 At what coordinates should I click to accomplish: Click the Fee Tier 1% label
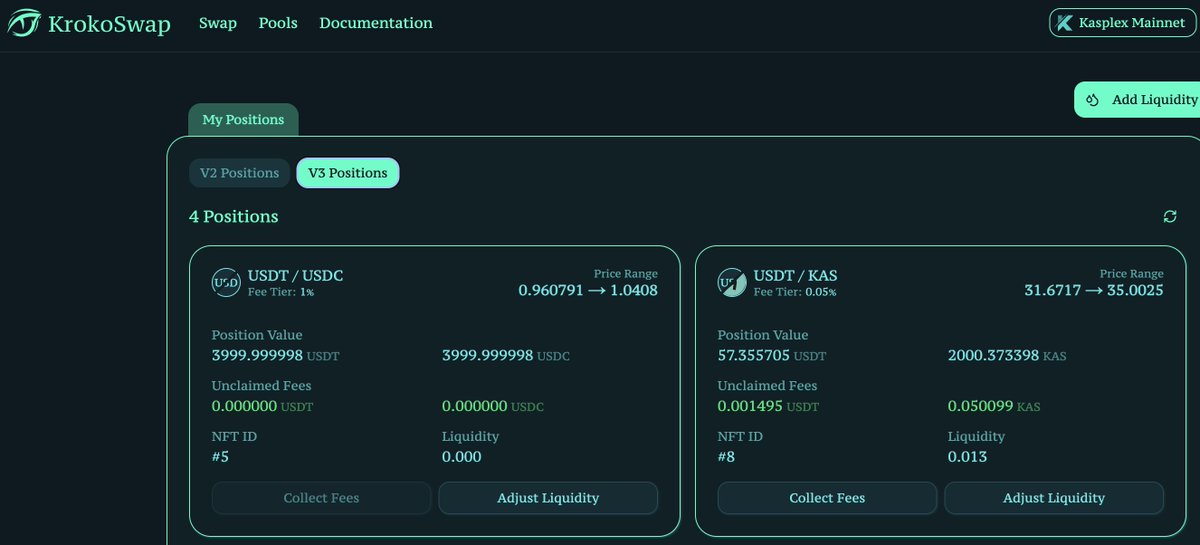[x=281, y=292]
